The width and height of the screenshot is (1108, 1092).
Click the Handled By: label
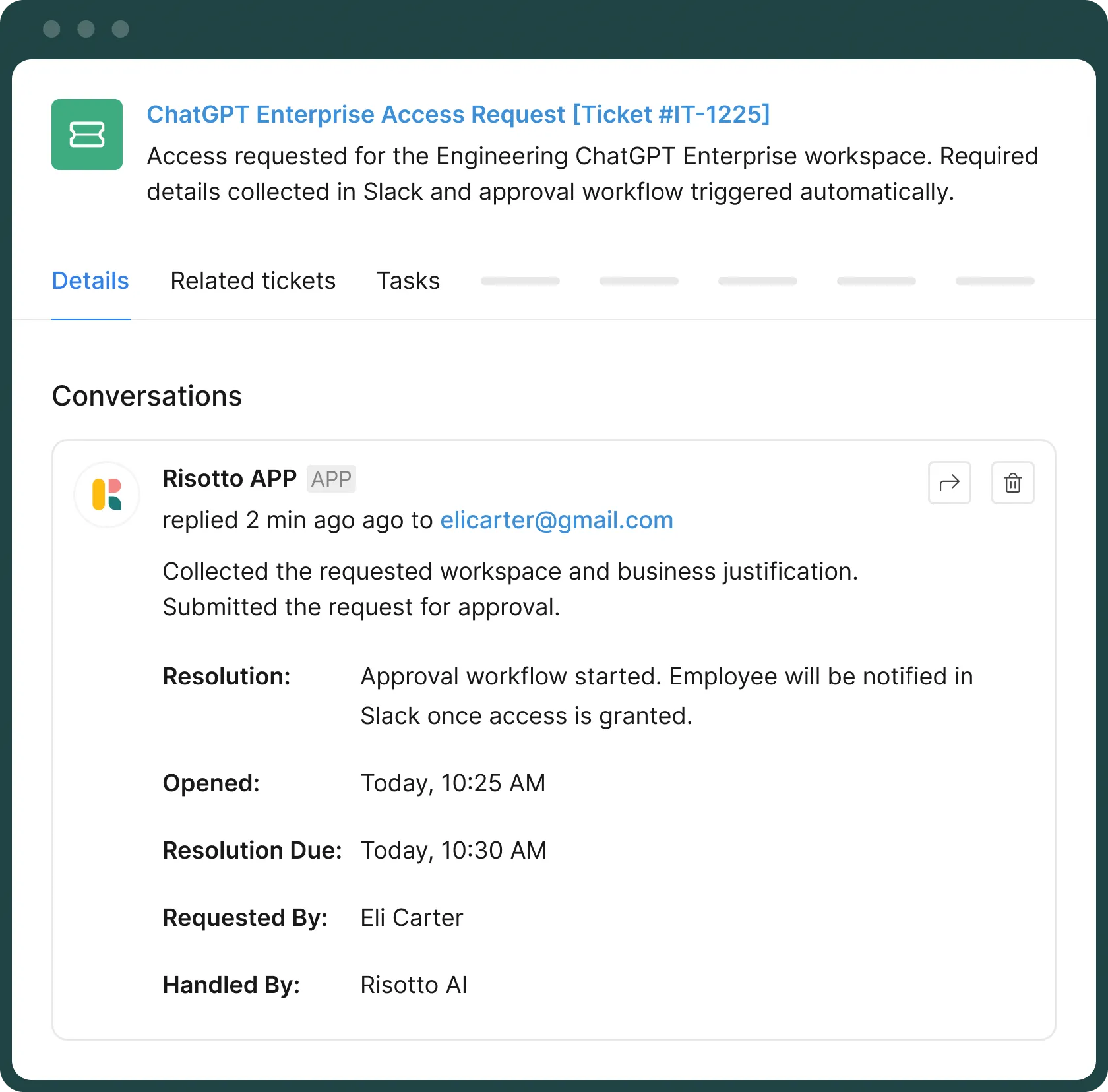pyautogui.click(x=231, y=985)
